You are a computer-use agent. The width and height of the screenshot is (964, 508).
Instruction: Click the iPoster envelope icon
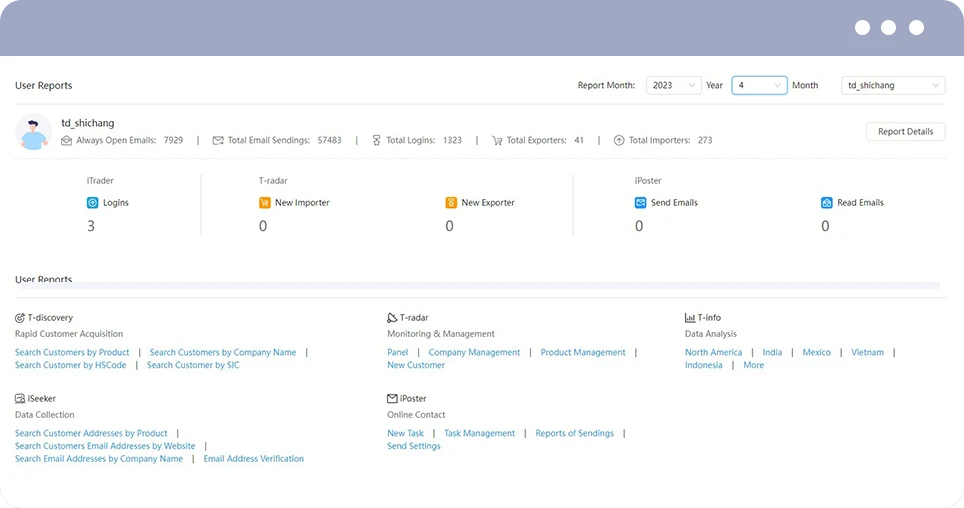click(392, 399)
